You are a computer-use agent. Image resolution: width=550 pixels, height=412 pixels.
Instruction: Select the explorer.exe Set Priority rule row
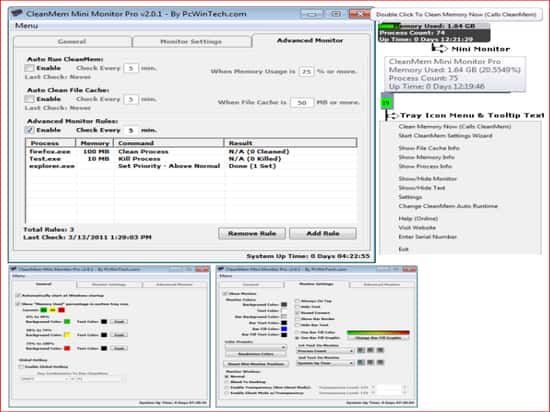[x=192, y=166]
